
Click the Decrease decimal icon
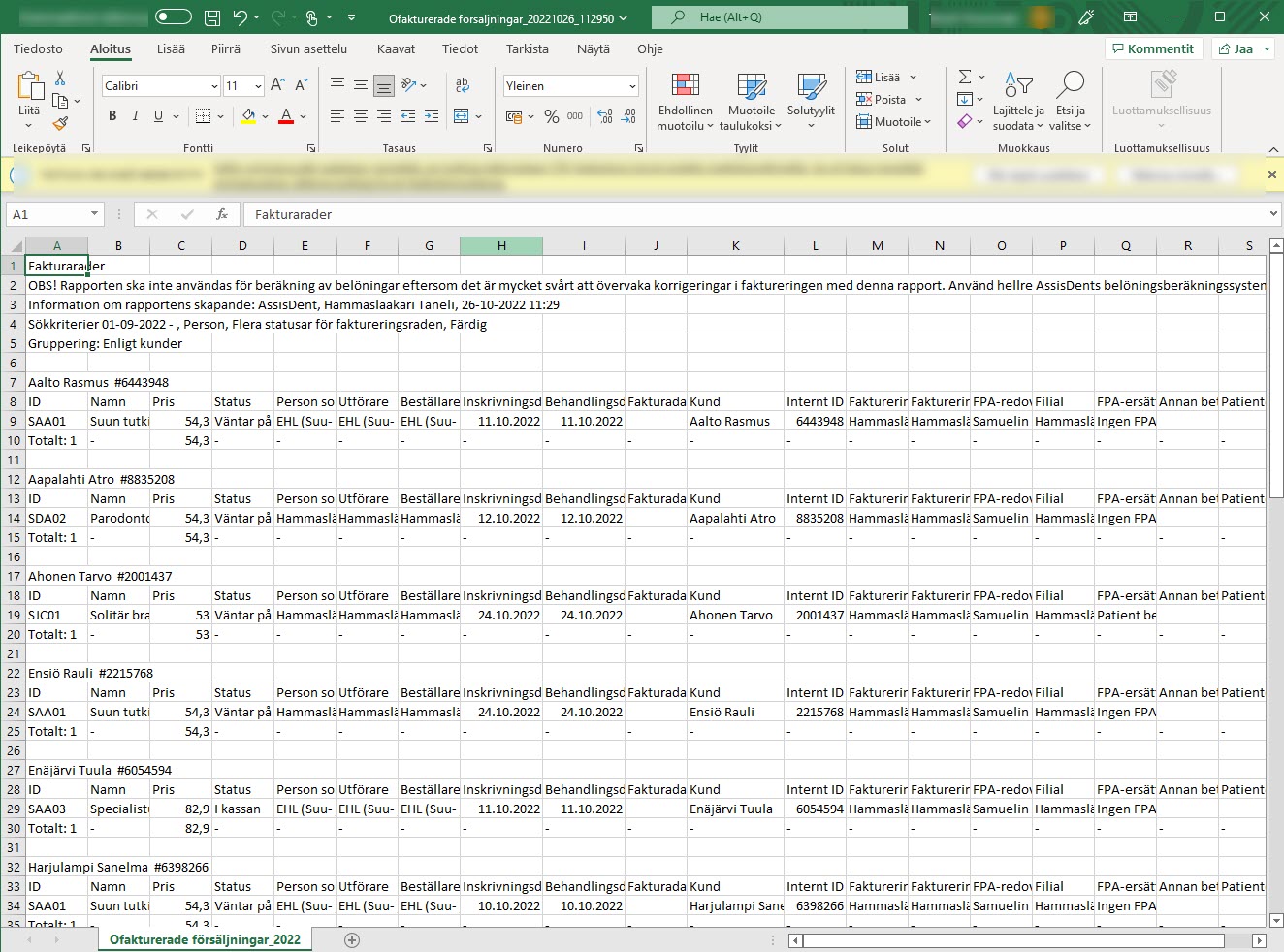point(628,116)
